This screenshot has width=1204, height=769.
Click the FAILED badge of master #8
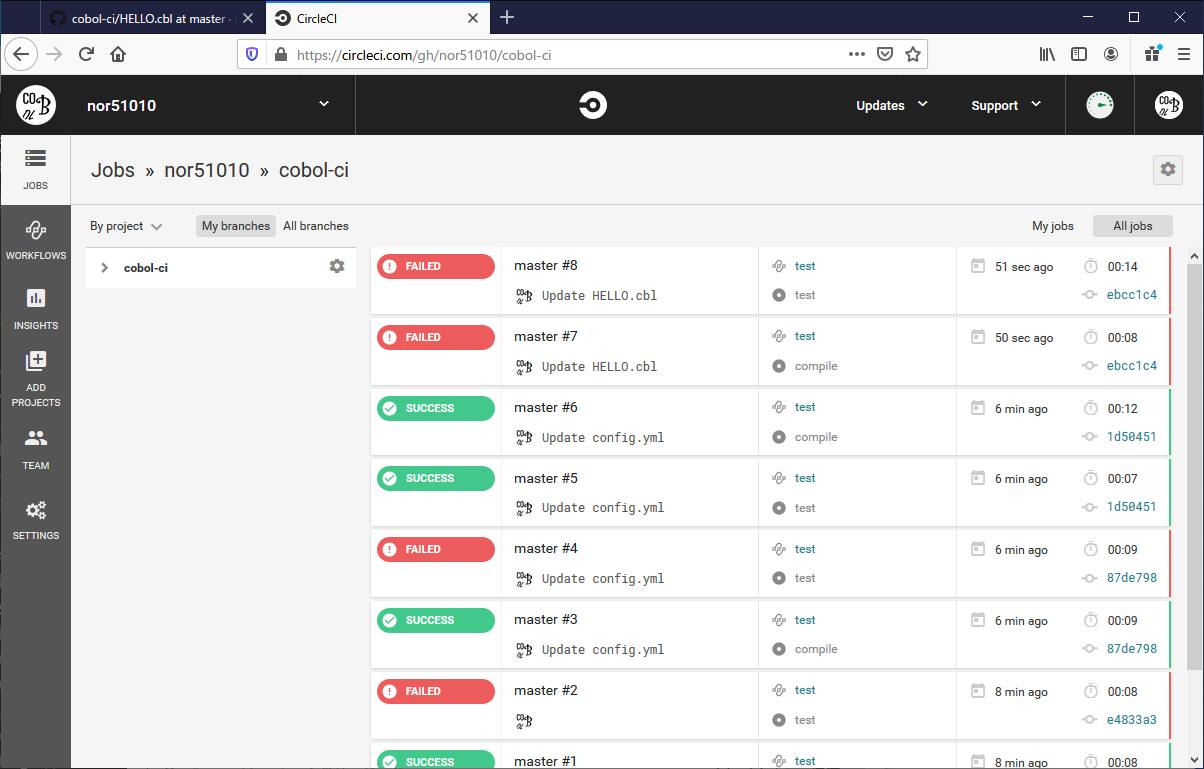pyautogui.click(x=436, y=266)
